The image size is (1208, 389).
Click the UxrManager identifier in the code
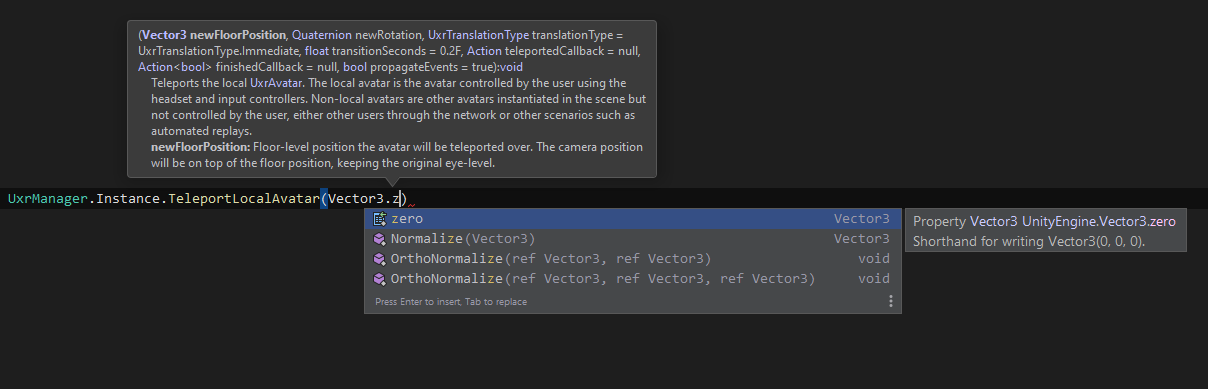48,199
